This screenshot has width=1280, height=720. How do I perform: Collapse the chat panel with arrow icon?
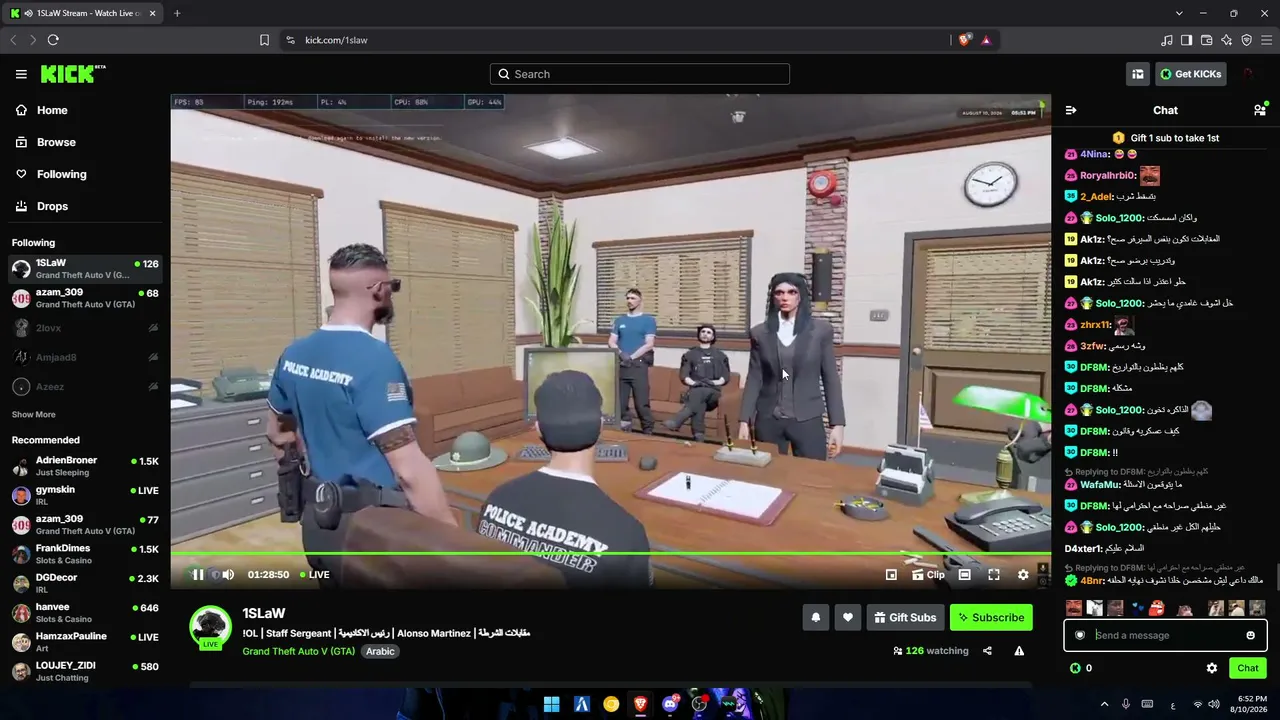tap(1071, 110)
